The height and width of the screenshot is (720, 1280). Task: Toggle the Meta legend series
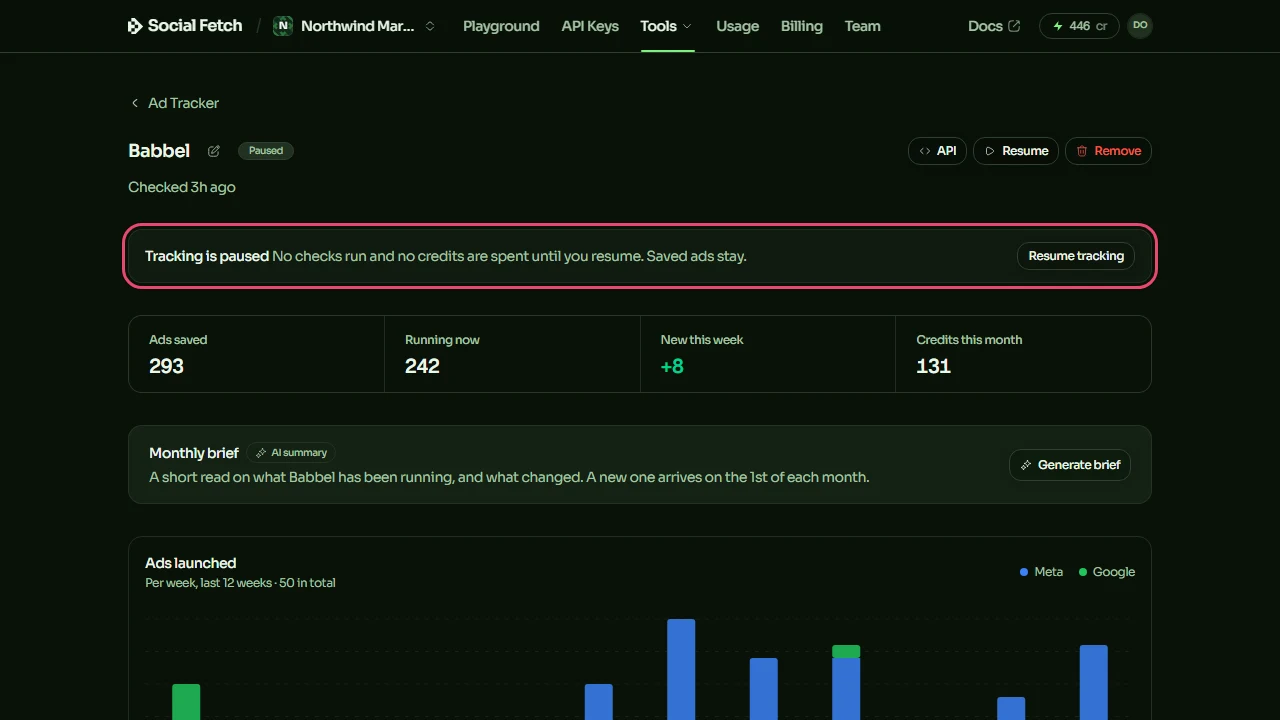(x=1041, y=572)
